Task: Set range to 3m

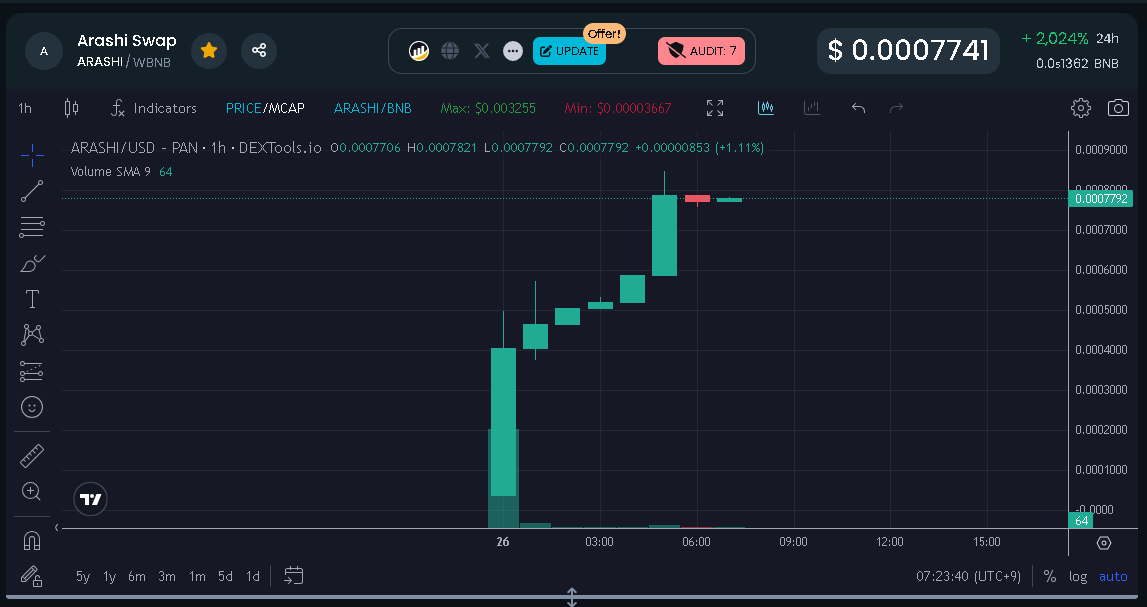Action: point(167,576)
